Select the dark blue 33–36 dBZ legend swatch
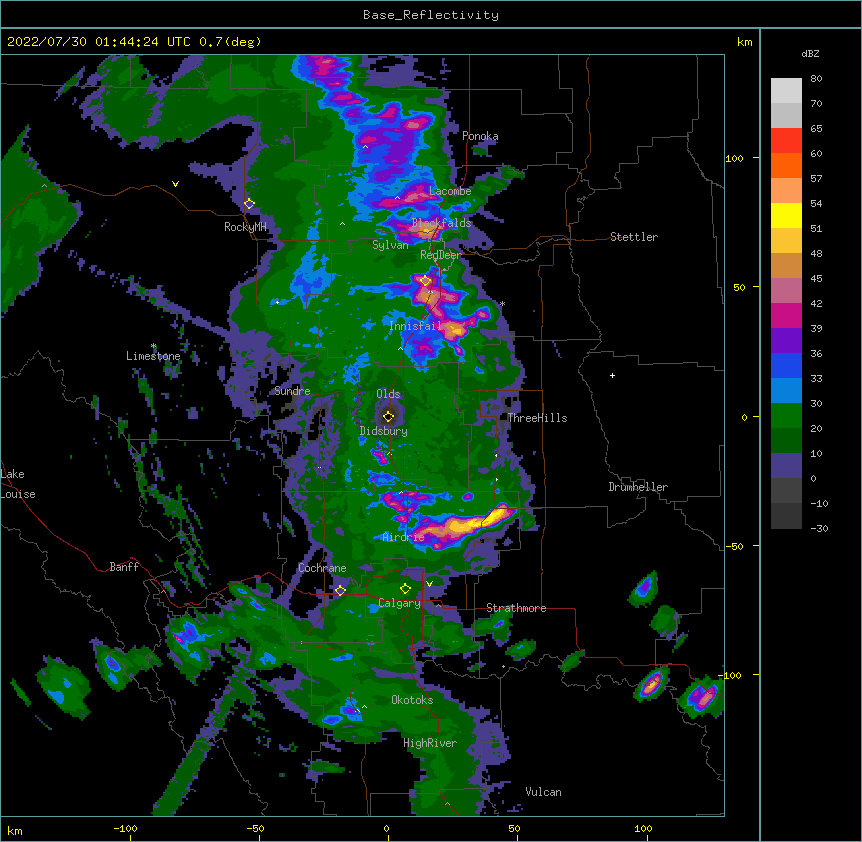Screen dimensions: 862x842 pos(786,365)
